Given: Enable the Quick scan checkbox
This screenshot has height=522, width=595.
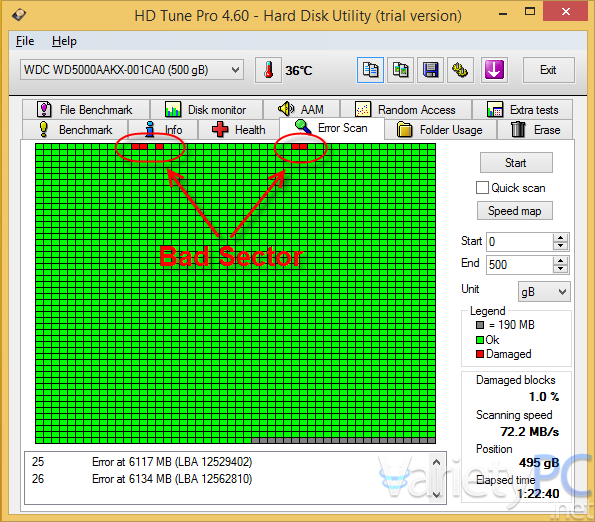Looking at the screenshot, I should (x=482, y=188).
